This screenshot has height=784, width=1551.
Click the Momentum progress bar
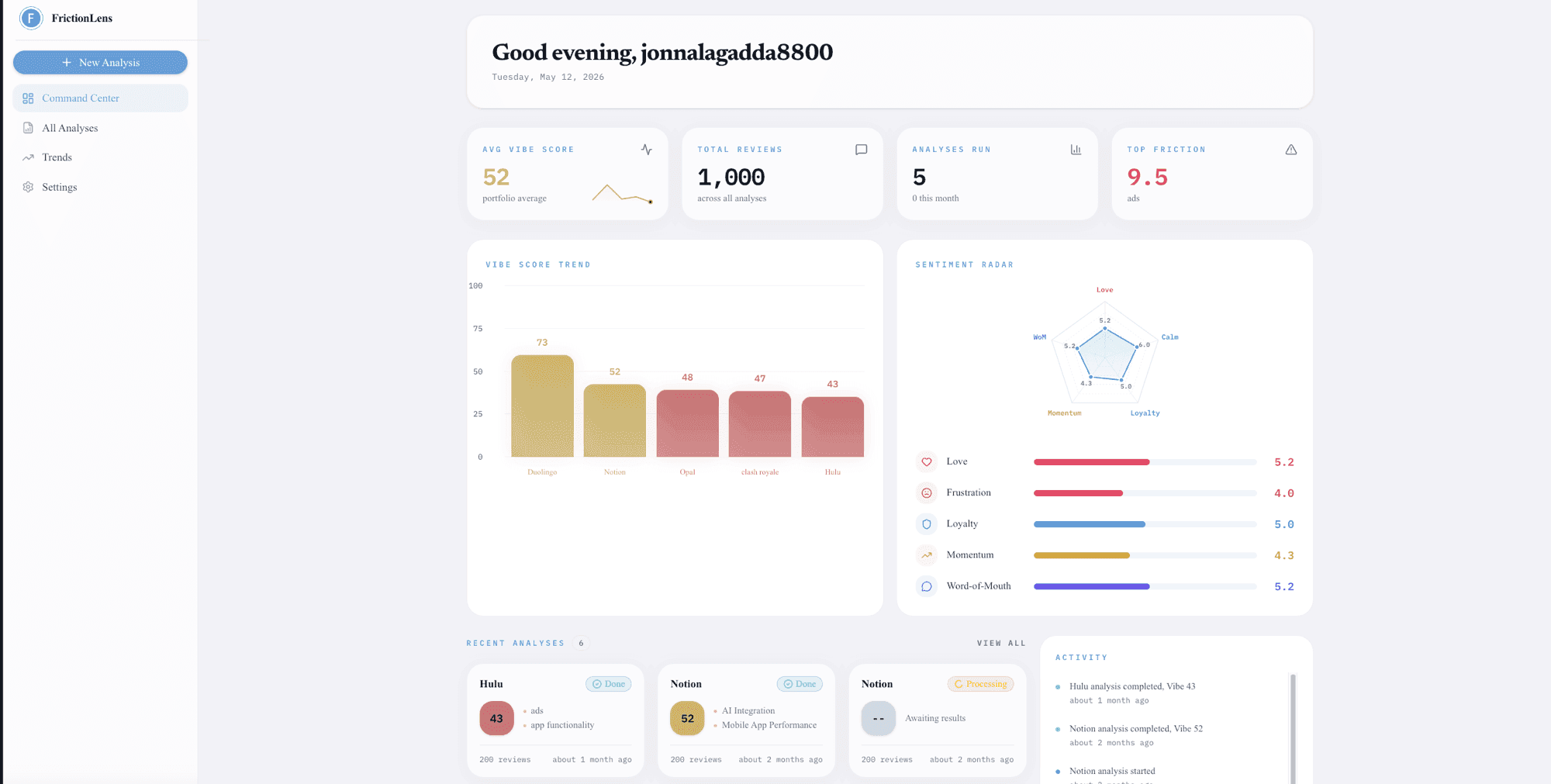pos(1145,555)
